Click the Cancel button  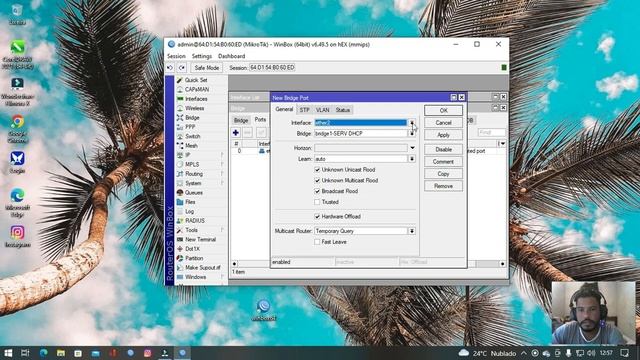tap(443, 123)
